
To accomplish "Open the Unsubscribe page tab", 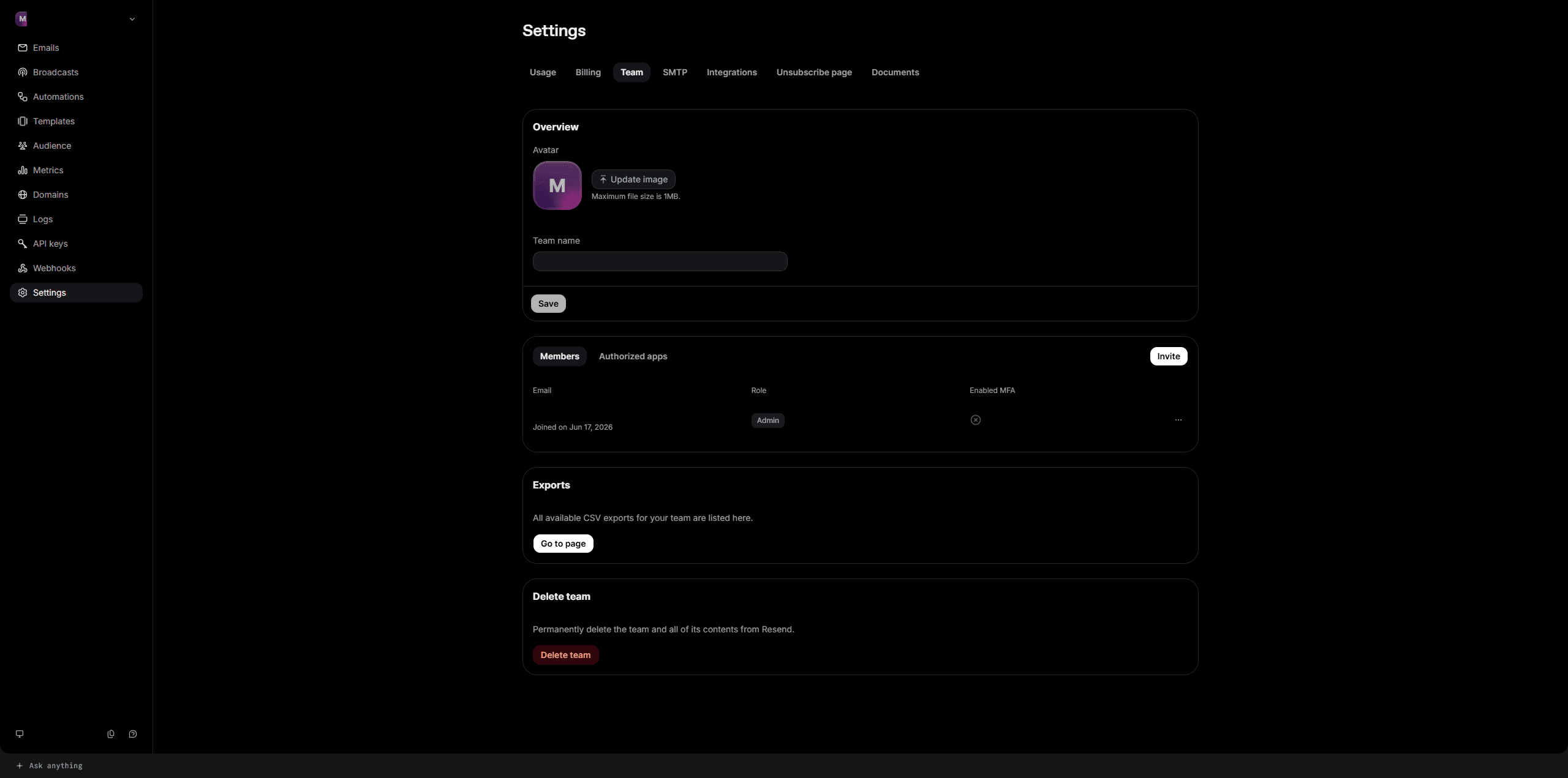I will [x=814, y=72].
